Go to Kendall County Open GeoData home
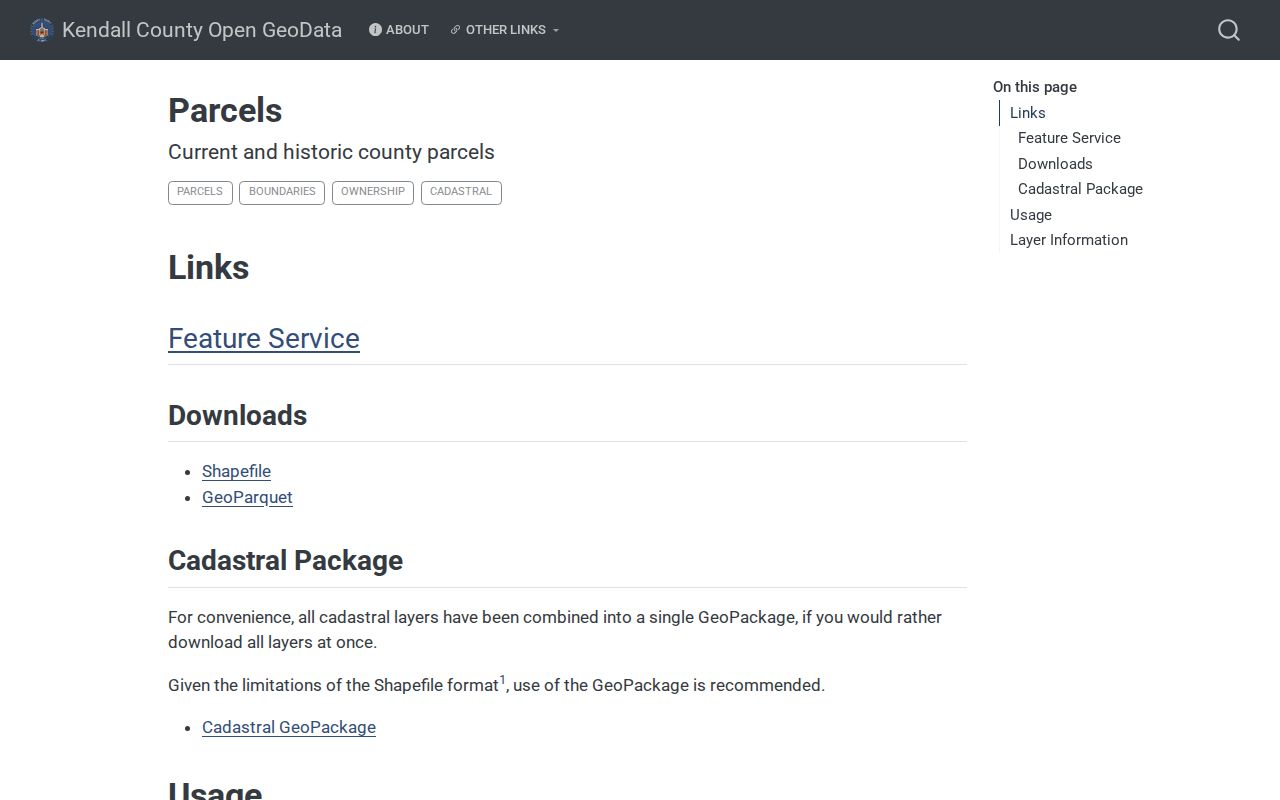Screen dimensions: 1280x800 [x=202, y=30]
